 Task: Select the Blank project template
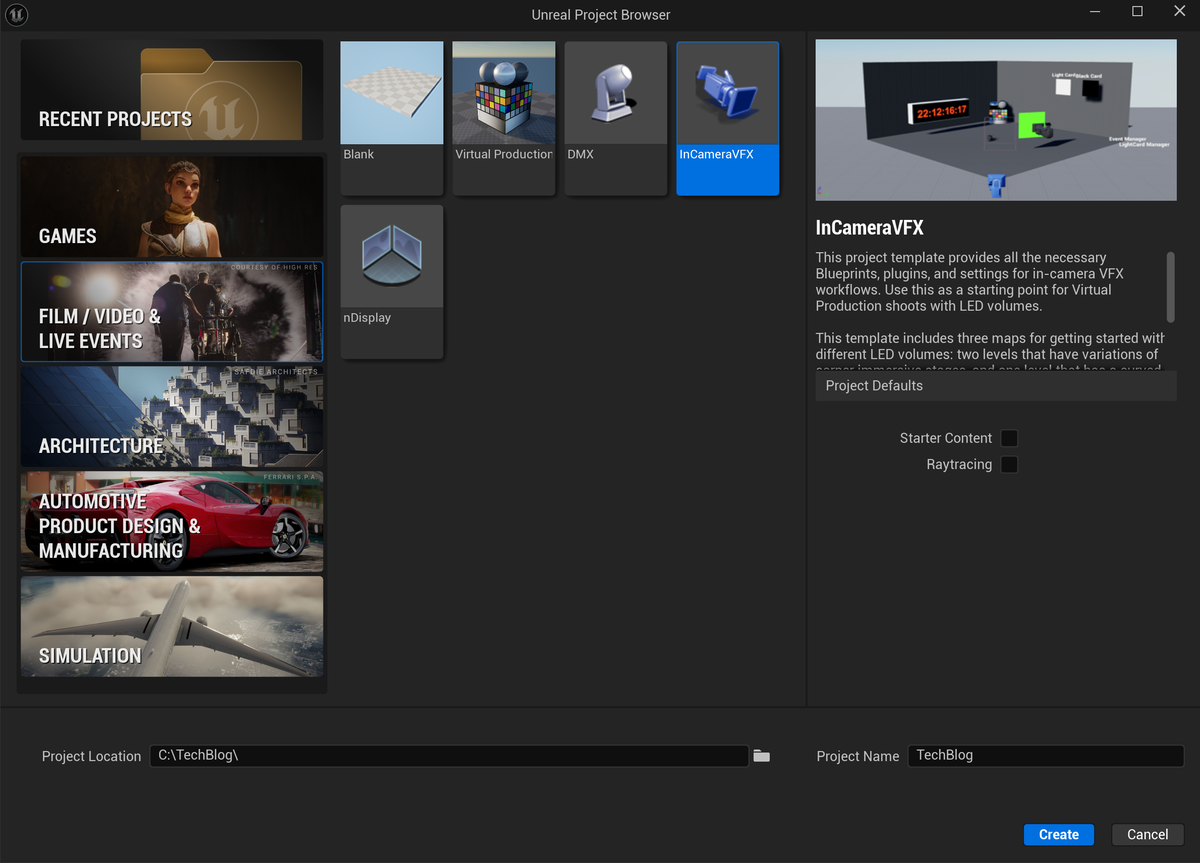(x=392, y=118)
